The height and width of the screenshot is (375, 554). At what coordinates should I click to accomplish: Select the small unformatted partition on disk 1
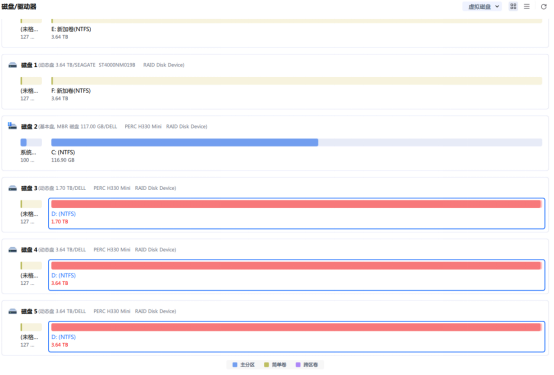point(31,81)
